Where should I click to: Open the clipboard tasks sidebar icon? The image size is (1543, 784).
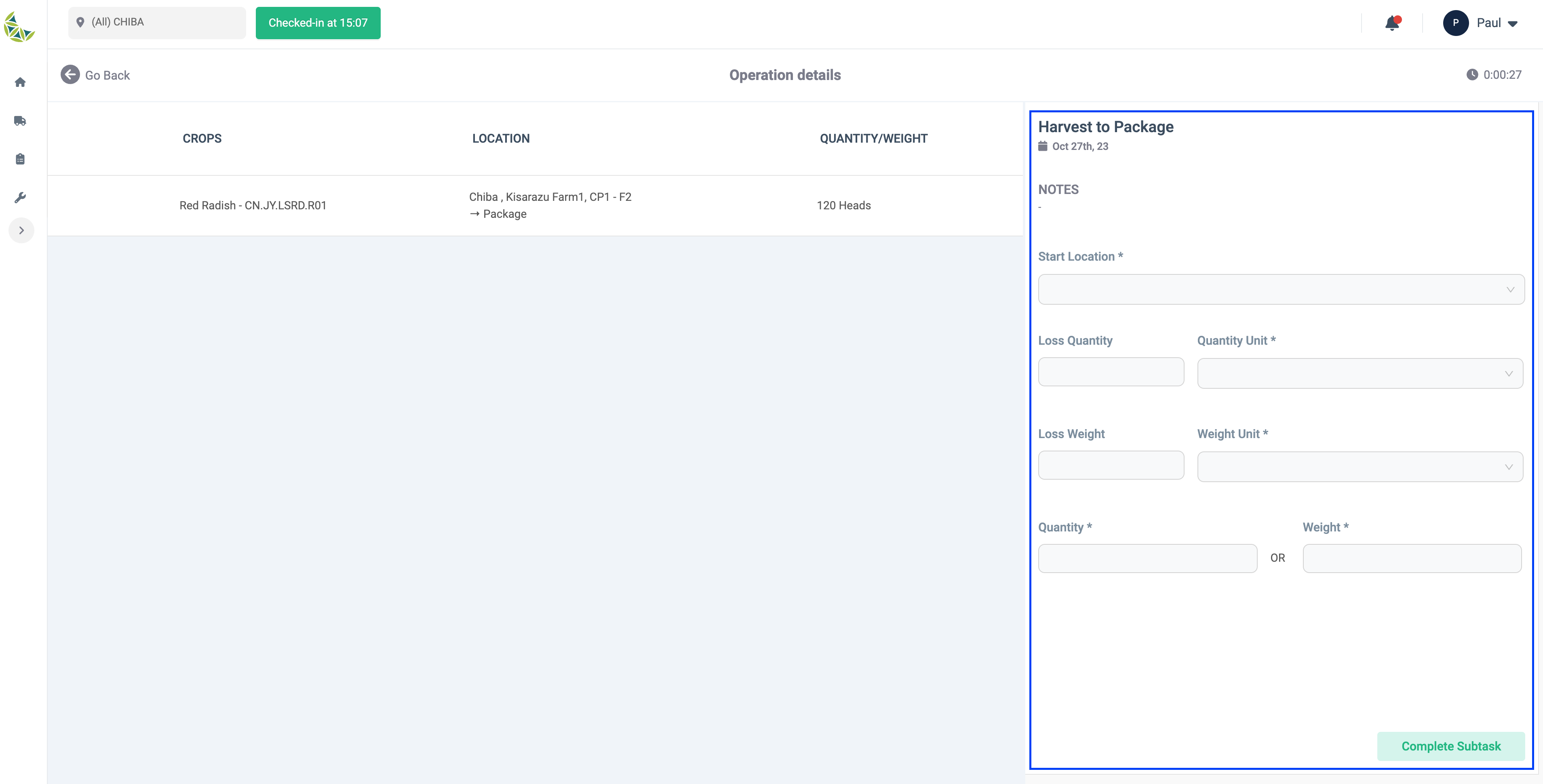click(20, 159)
